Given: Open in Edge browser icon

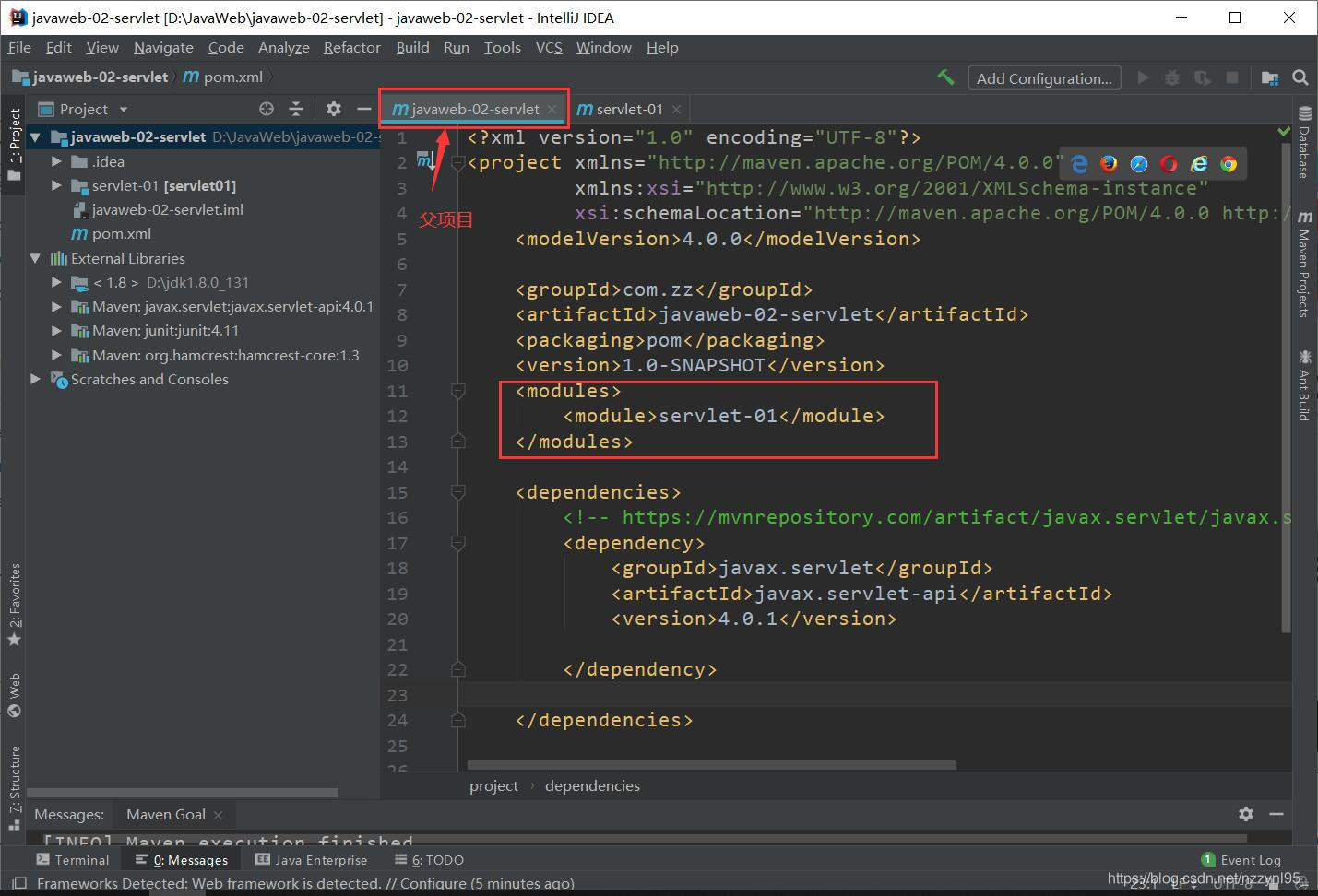Looking at the screenshot, I should click(x=1079, y=164).
